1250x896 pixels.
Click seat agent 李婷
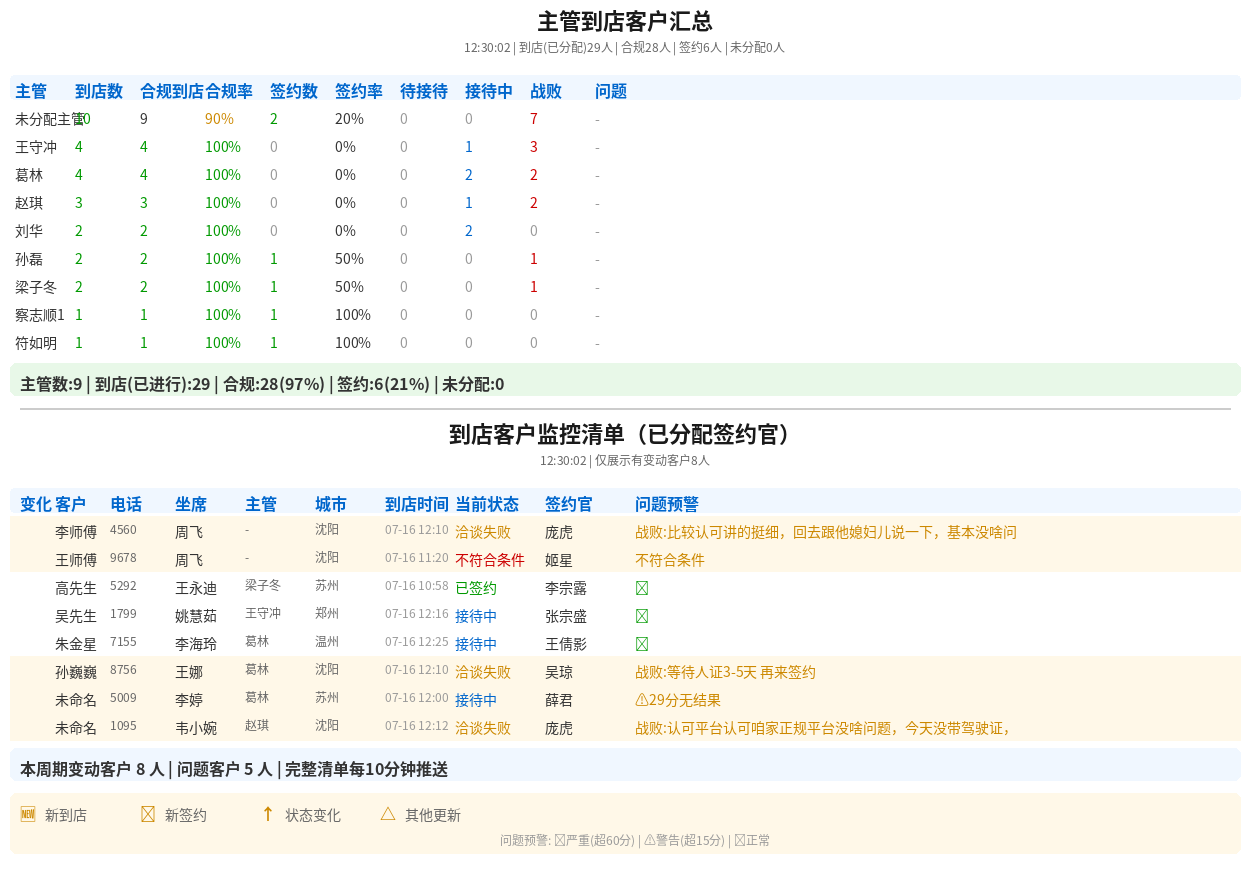[189, 700]
